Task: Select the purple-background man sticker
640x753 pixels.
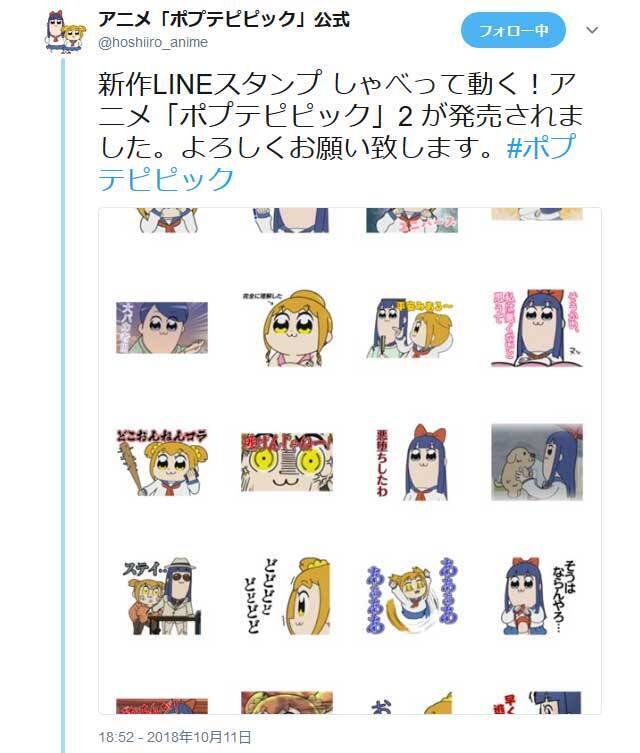Action: pos(162,328)
